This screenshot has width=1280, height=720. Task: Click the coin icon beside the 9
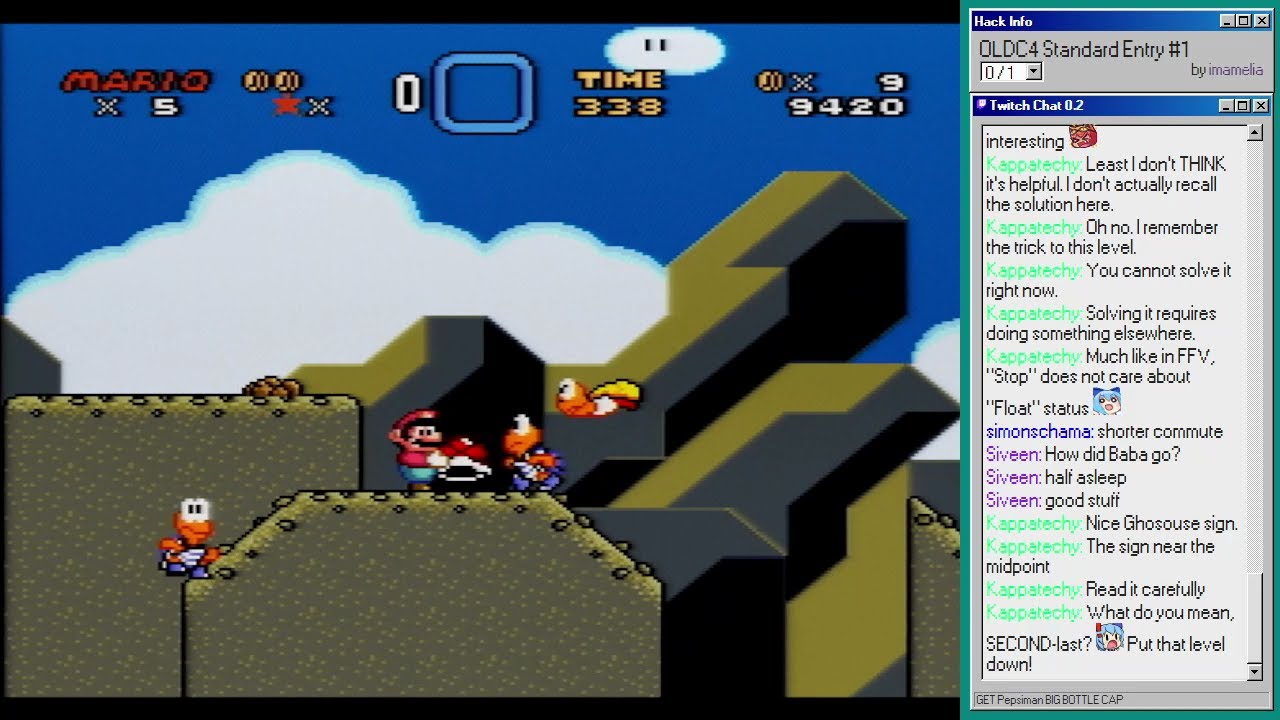(x=769, y=81)
